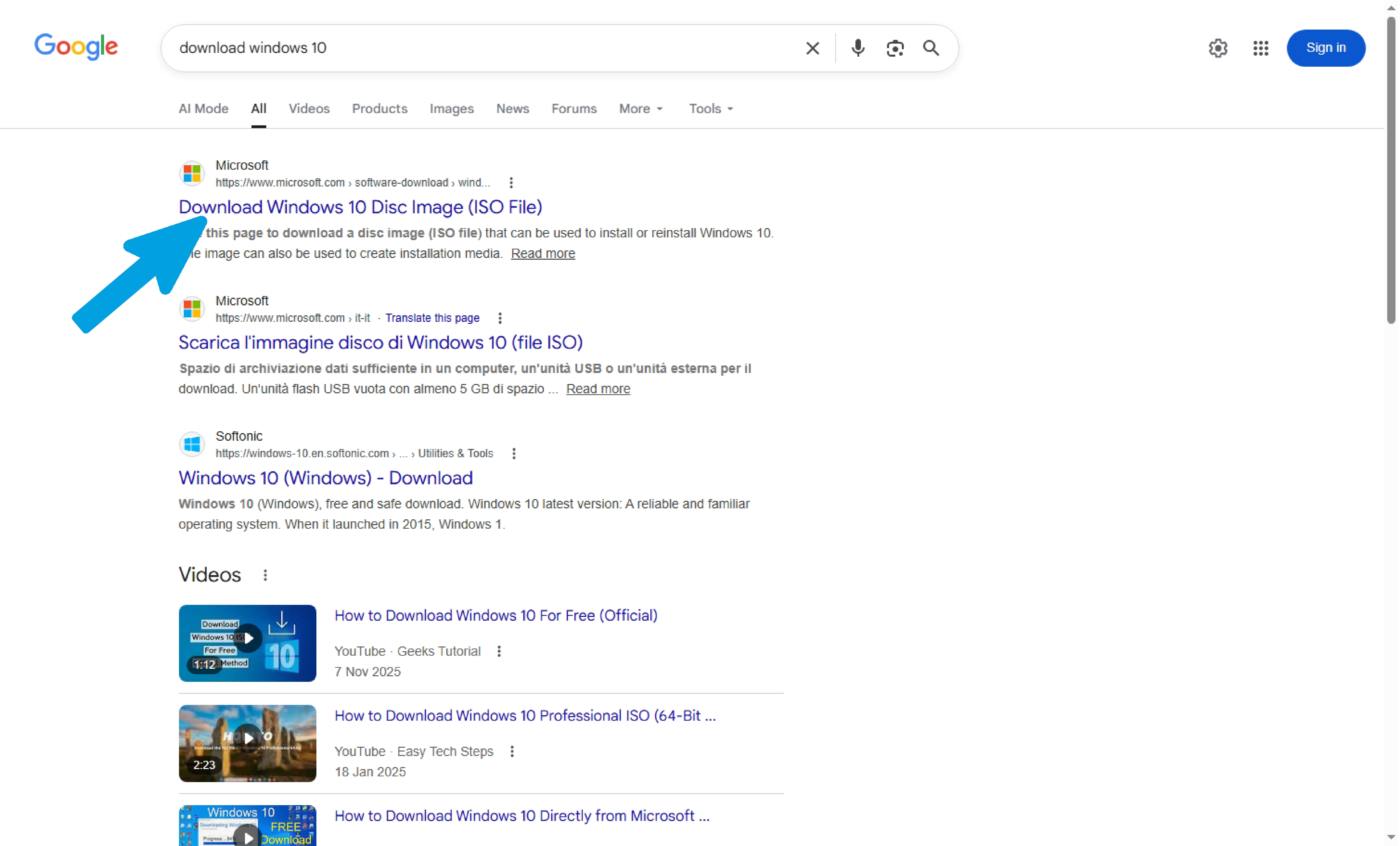Click scrollbar down arrow
Screen dimensions: 1400x846
click(1391, 837)
